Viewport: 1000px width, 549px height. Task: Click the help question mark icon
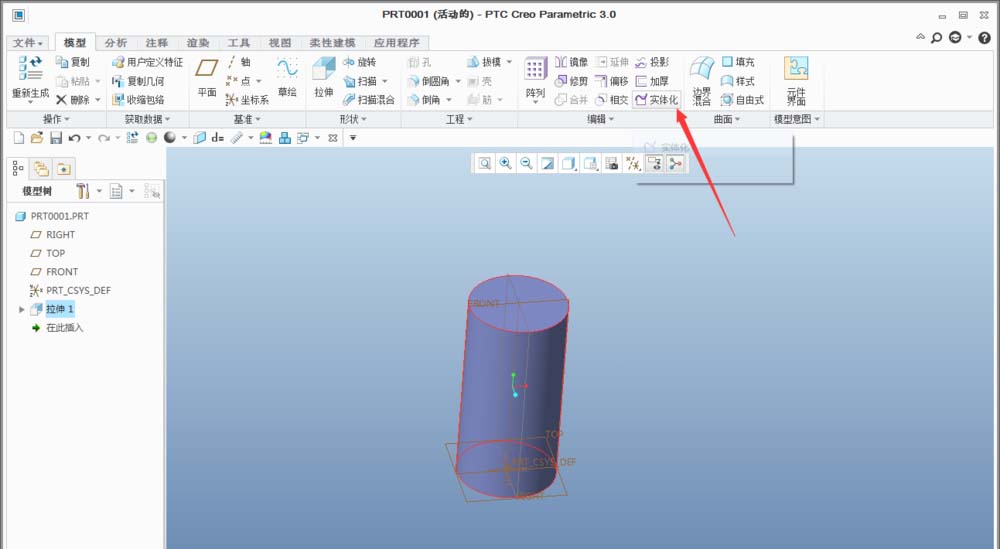(x=985, y=38)
